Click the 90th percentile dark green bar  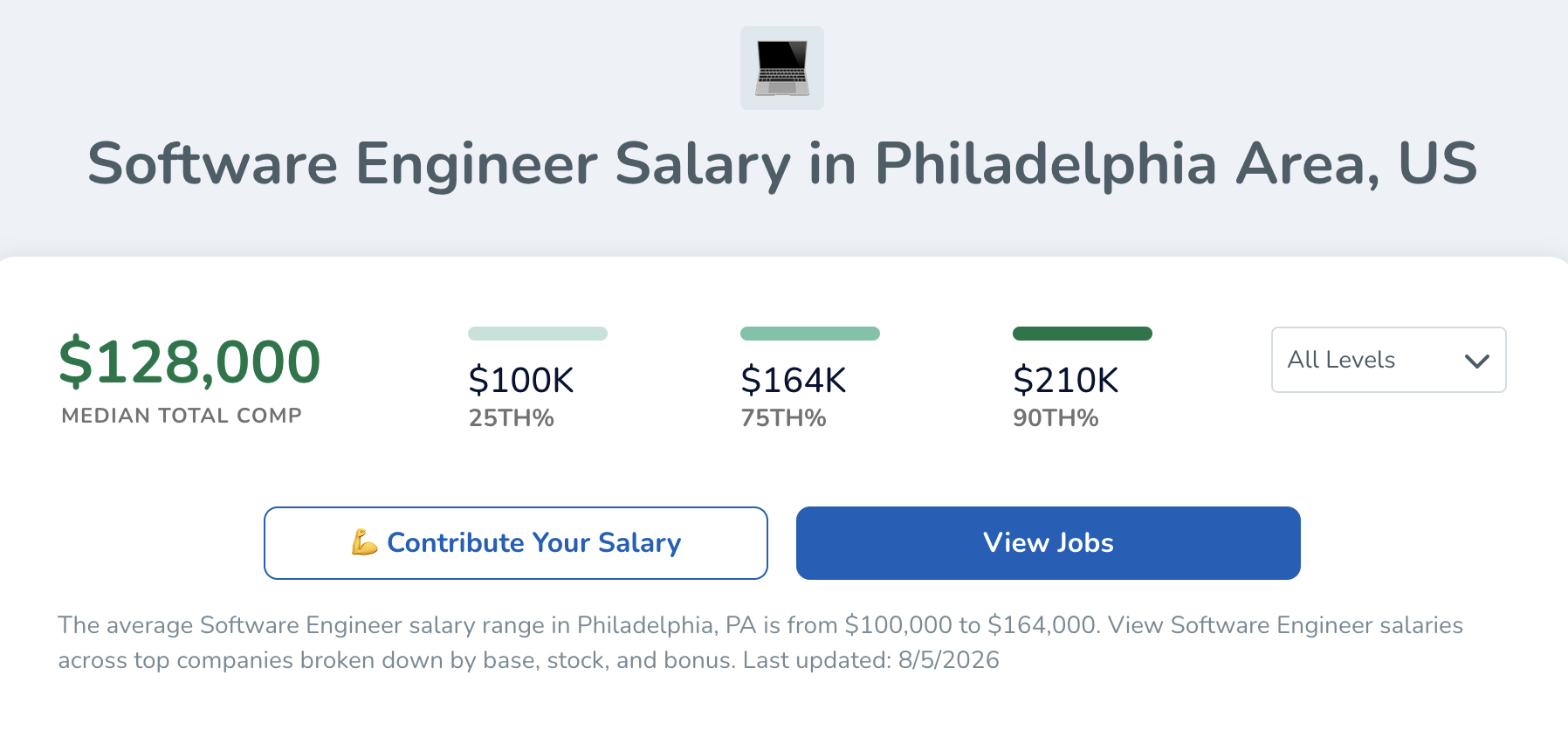[1083, 334]
